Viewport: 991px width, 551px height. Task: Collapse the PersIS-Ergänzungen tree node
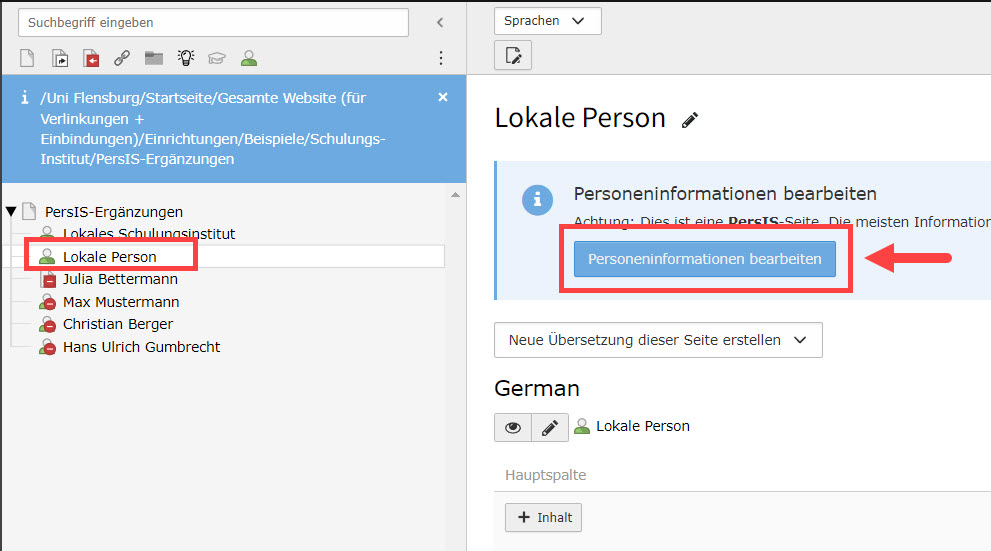(11, 212)
